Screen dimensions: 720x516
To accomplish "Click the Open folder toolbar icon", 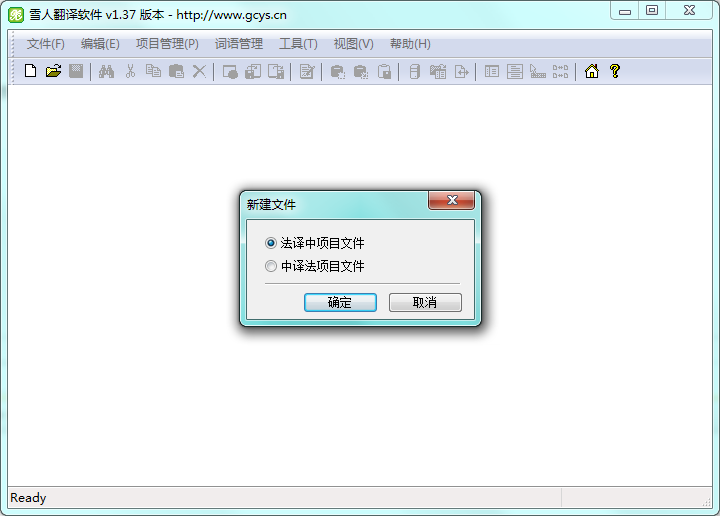I will [x=53, y=71].
